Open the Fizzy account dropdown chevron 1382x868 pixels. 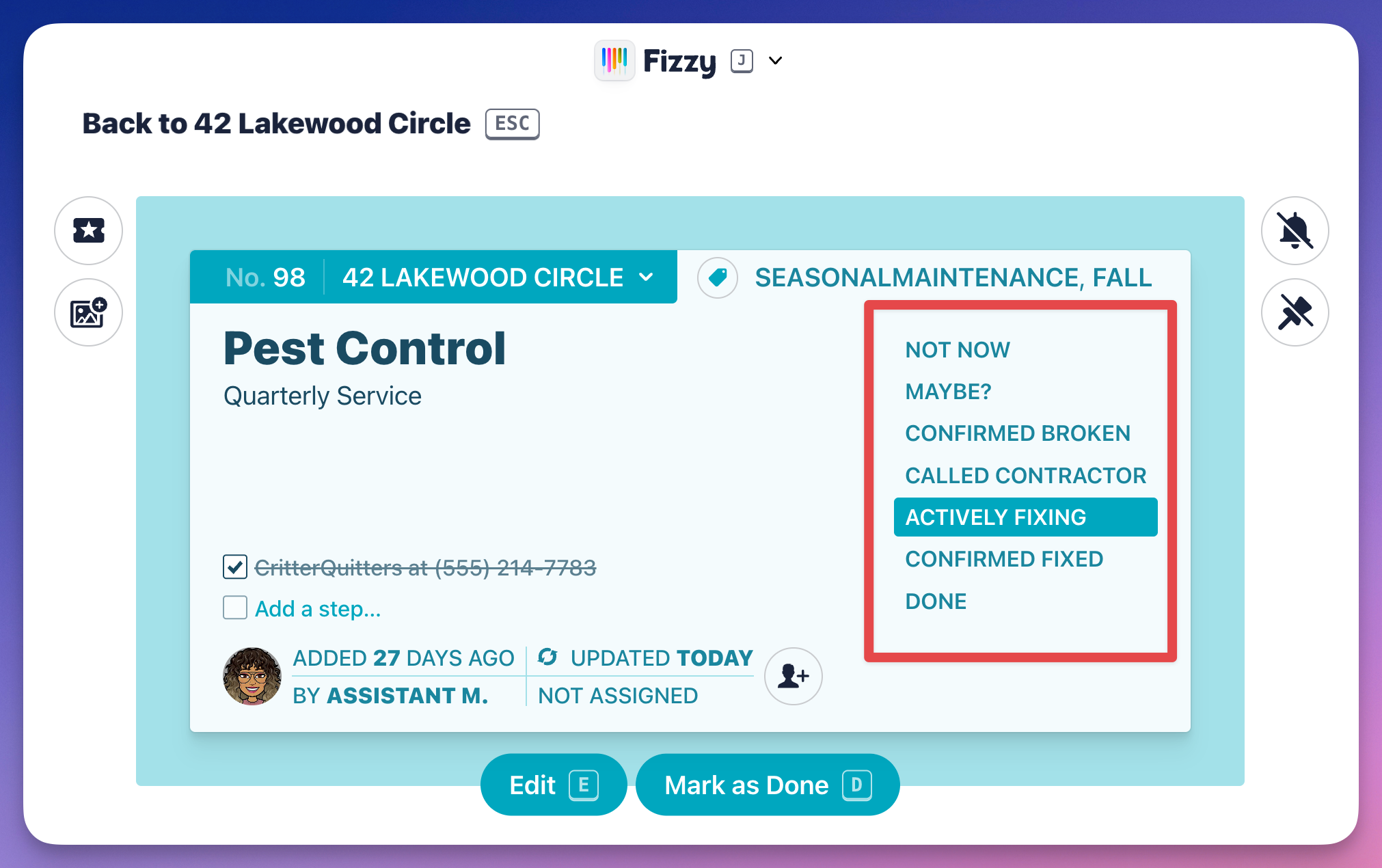pos(775,61)
